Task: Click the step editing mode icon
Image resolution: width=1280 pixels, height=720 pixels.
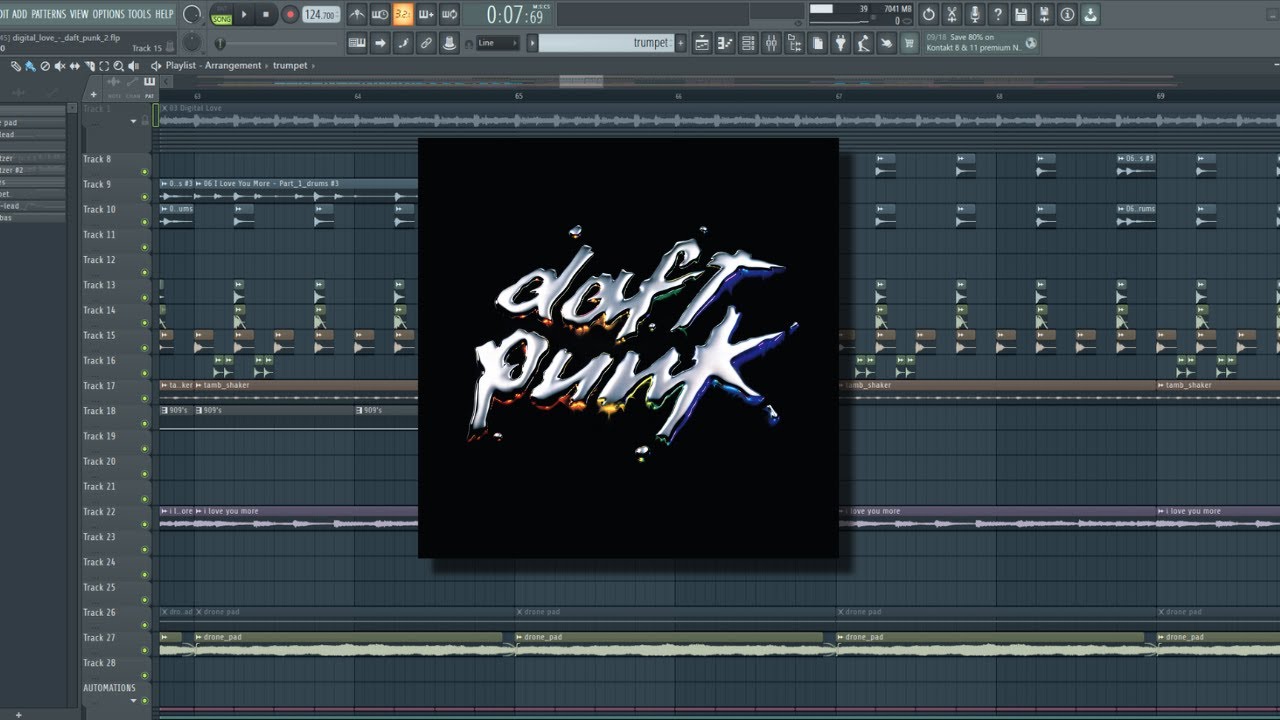Action: pyautogui.click(x=403, y=43)
